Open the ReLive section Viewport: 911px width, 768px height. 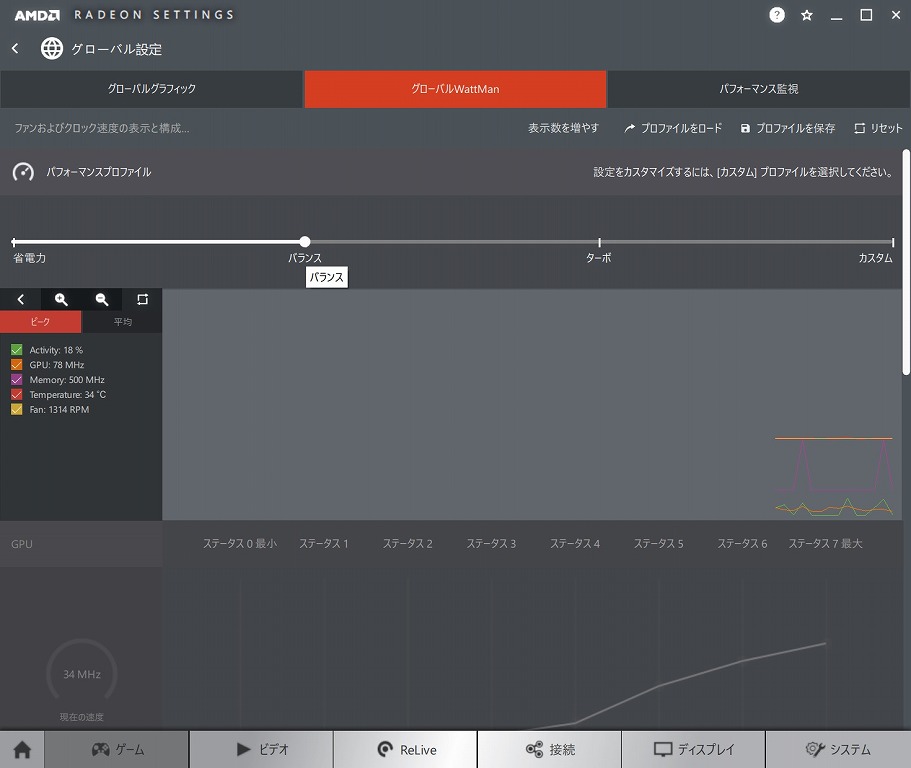[x=406, y=749]
